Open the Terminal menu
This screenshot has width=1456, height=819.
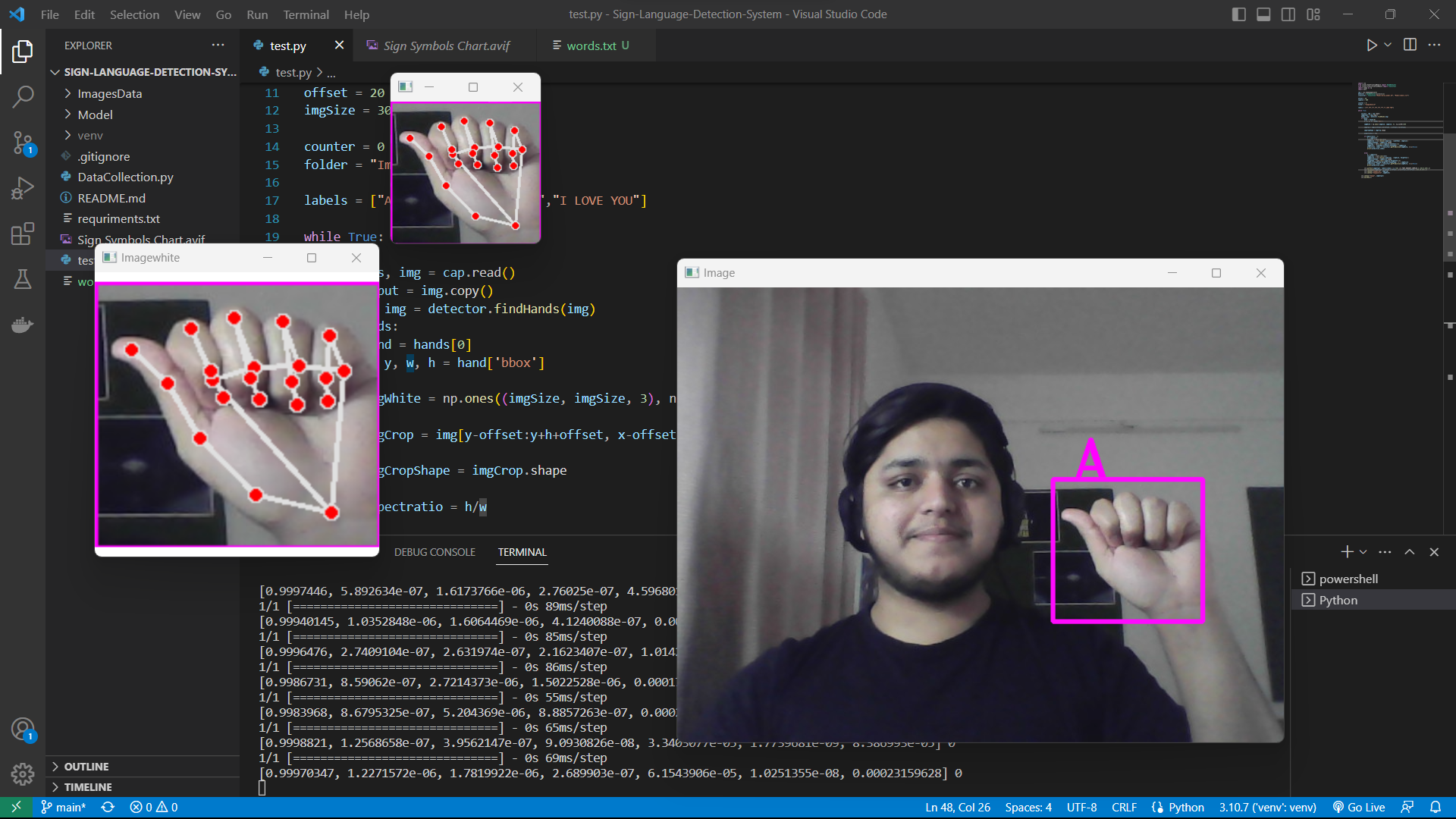point(306,14)
